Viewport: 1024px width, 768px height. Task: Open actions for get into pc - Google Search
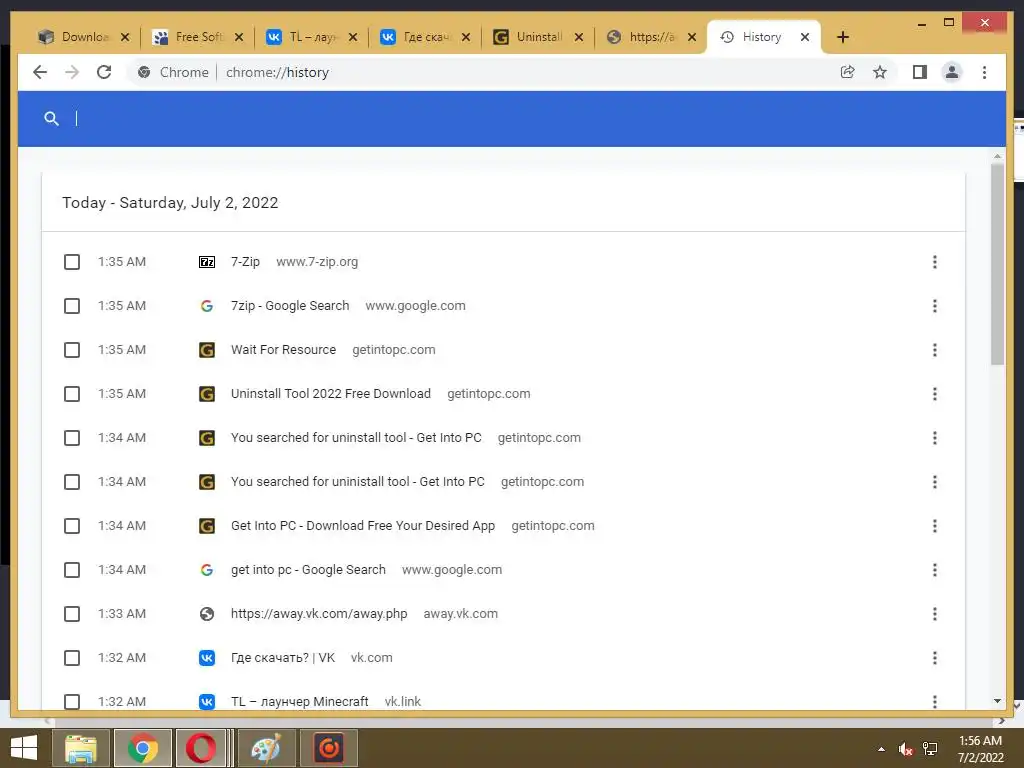935,570
